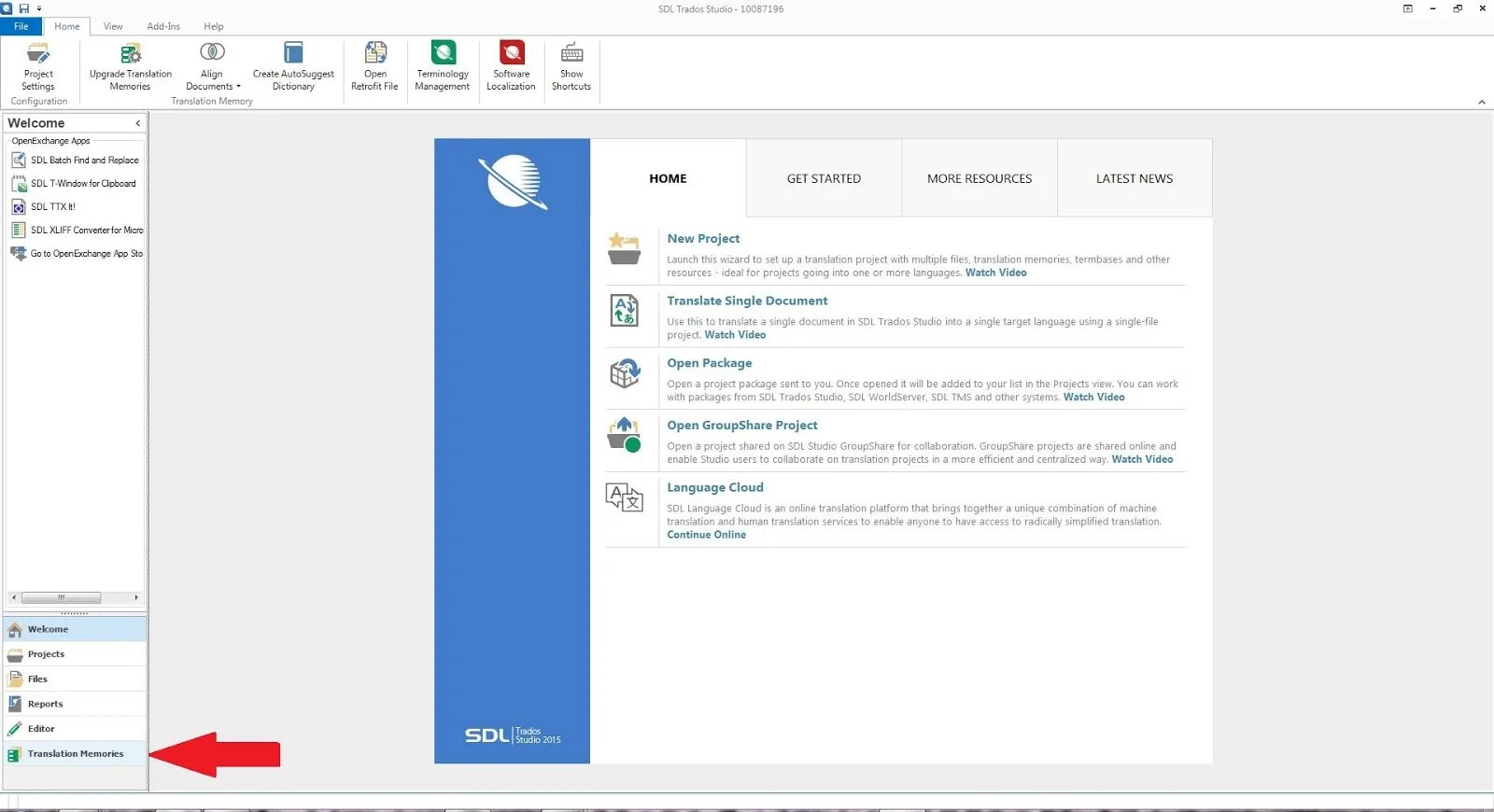Start Software Localization tool
Viewport: 1494px width, 812px height.
pos(512,66)
